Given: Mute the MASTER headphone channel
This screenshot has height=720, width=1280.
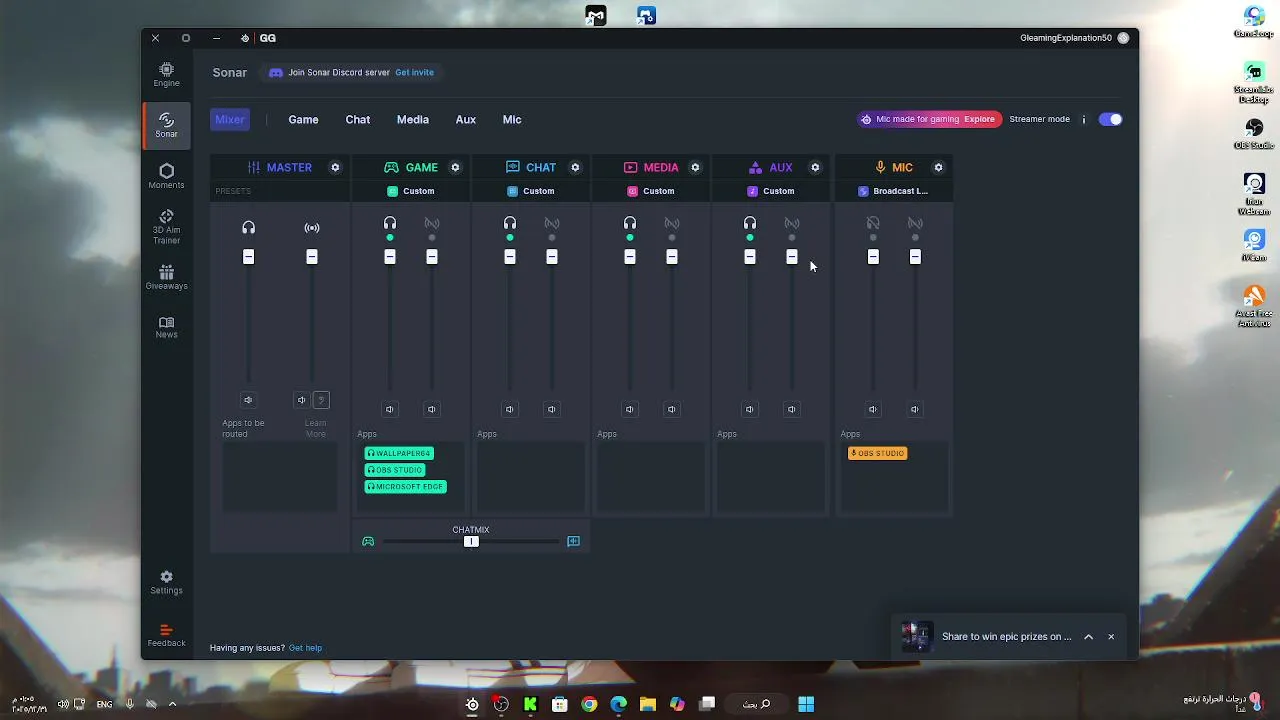Looking at the screenshot, I should point(248,400).
